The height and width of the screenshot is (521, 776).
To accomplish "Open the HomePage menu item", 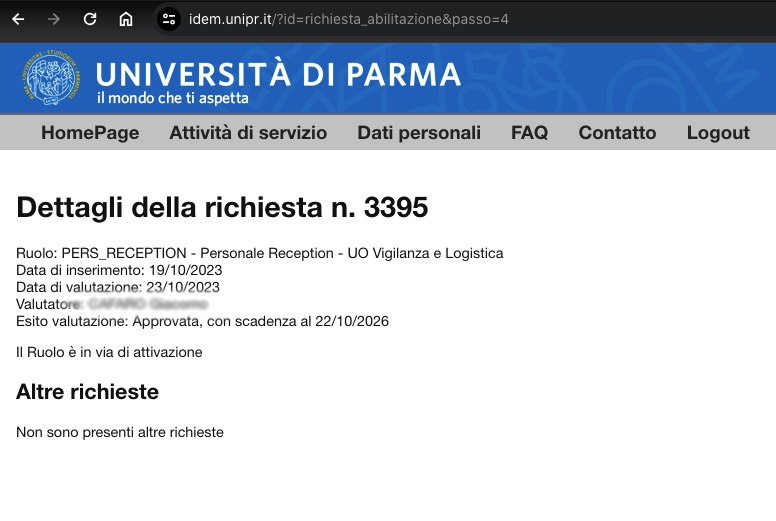I will pyautogui.click(x=90, y=133).
